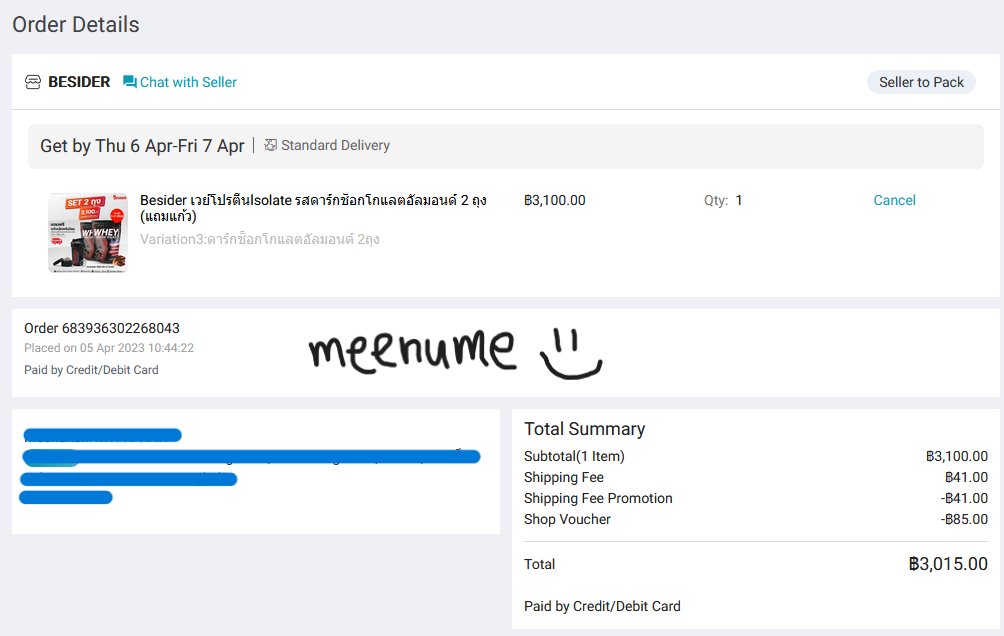Click the Total Summary heading
Image resolution: width=1004 pixels, height=636 pixels.
coord(585,429)
